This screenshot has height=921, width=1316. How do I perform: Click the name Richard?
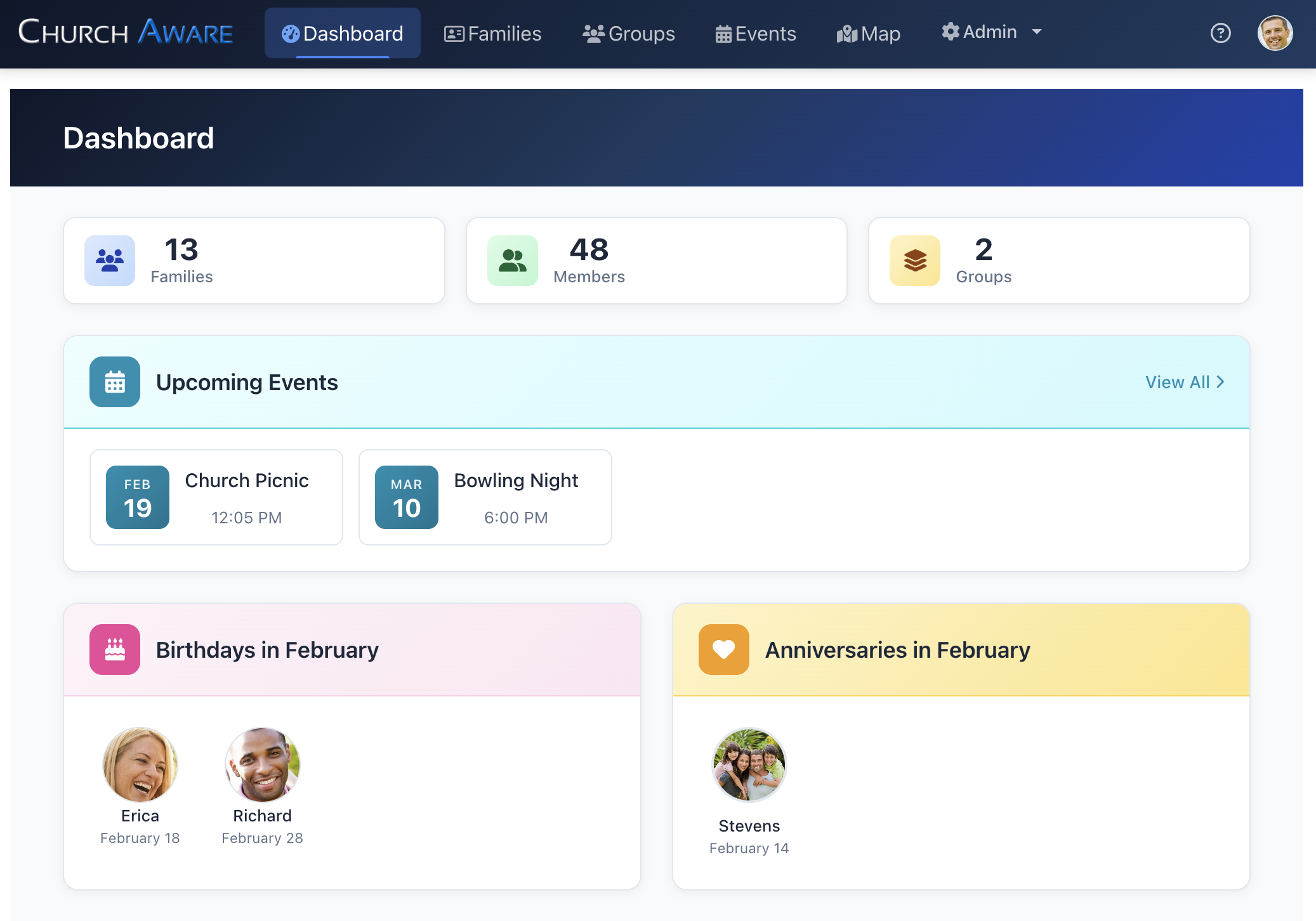[262, 816]
